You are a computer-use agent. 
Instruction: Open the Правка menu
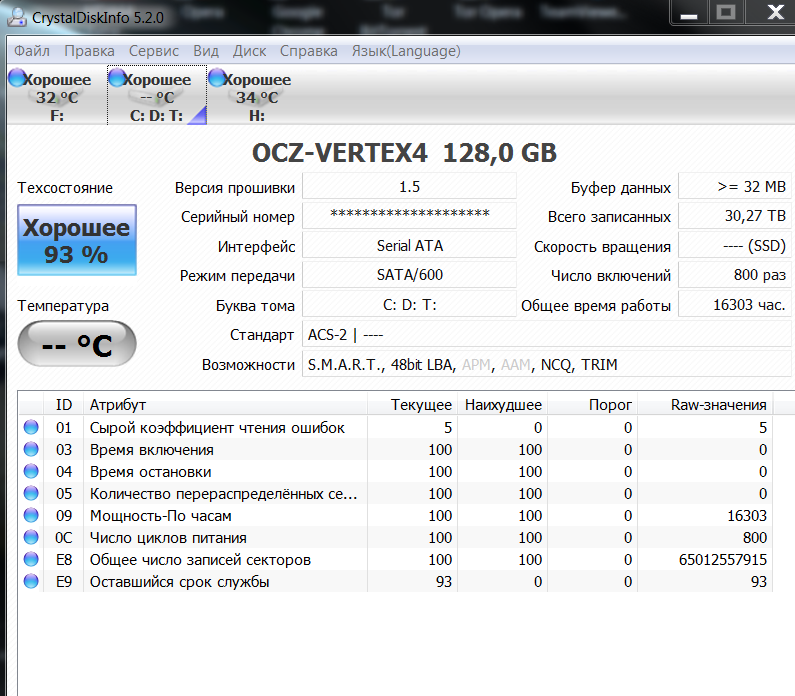pos(89,51)
